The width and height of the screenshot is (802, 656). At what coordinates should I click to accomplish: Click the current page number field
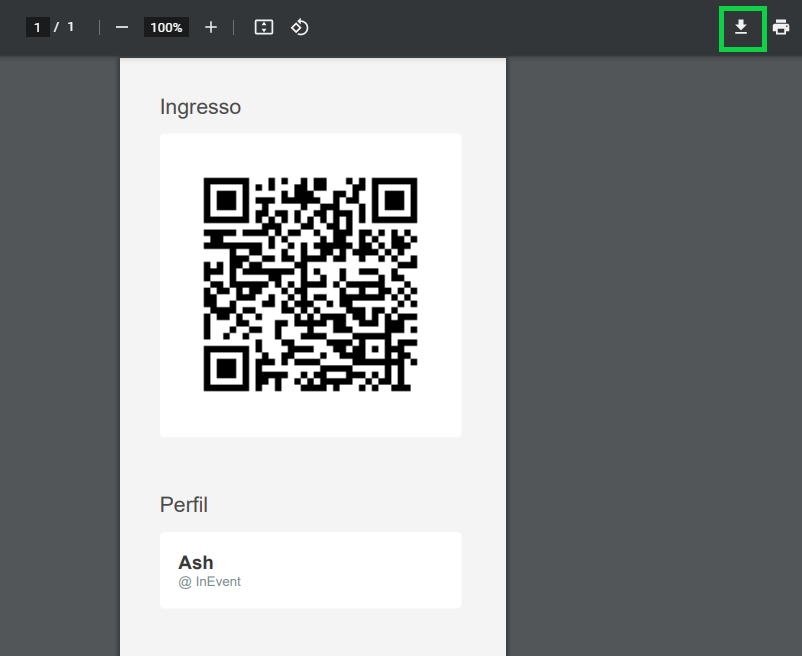37,27
